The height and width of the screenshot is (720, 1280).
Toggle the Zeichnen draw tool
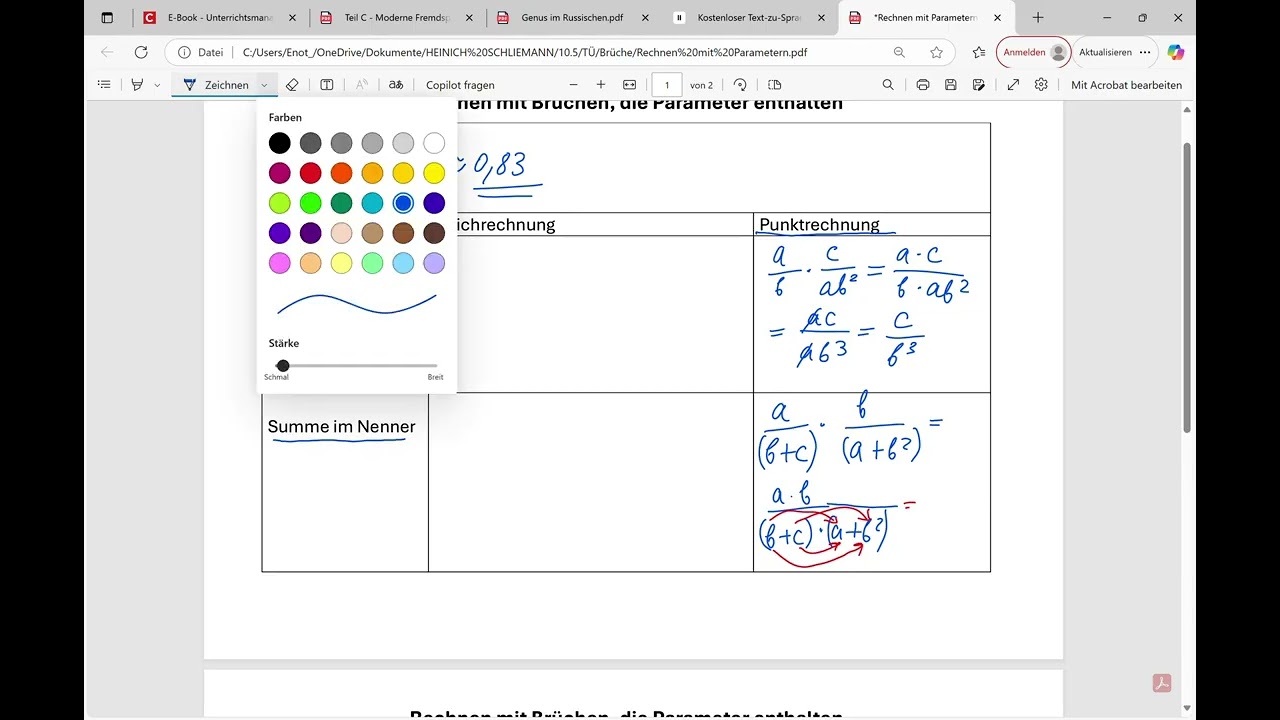[x=215, y=85]
